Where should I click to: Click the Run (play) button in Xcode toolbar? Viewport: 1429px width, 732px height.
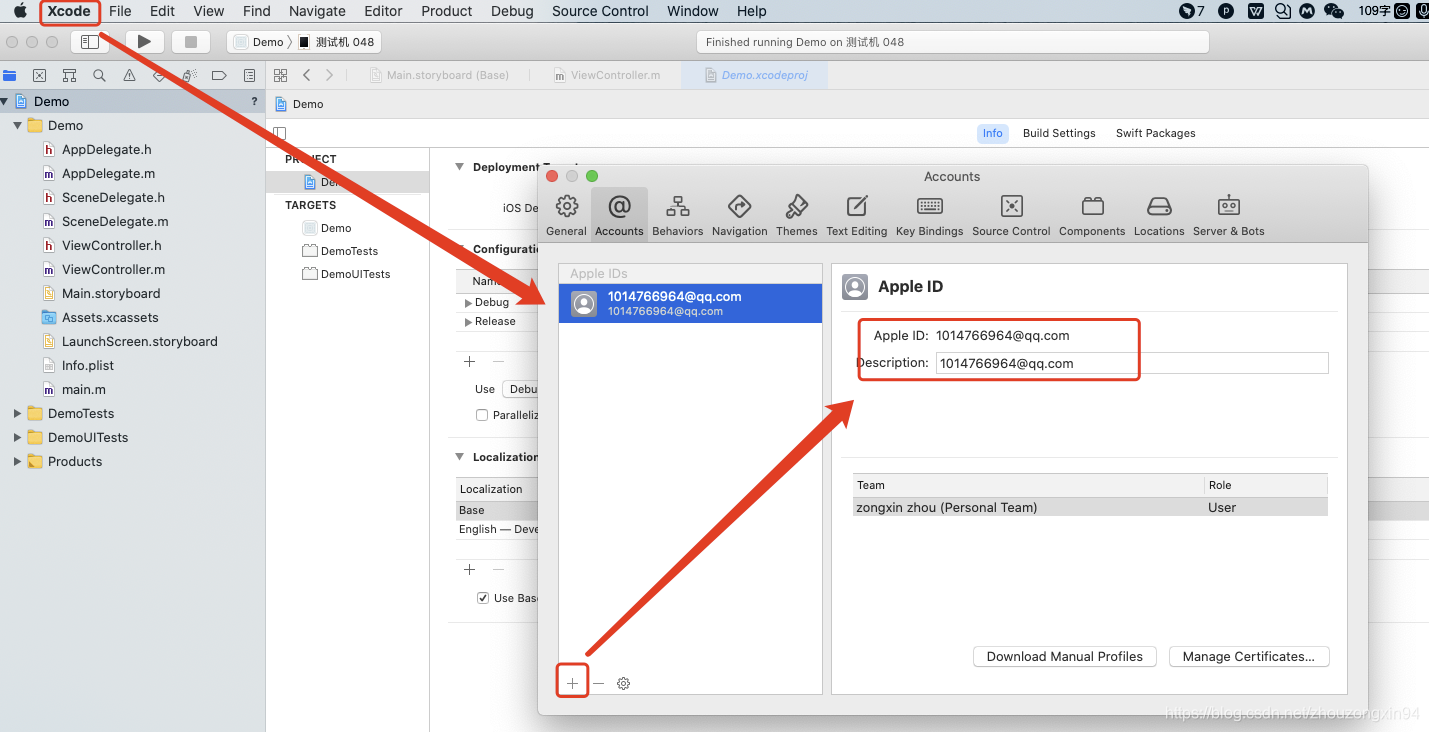click(145, 42)
